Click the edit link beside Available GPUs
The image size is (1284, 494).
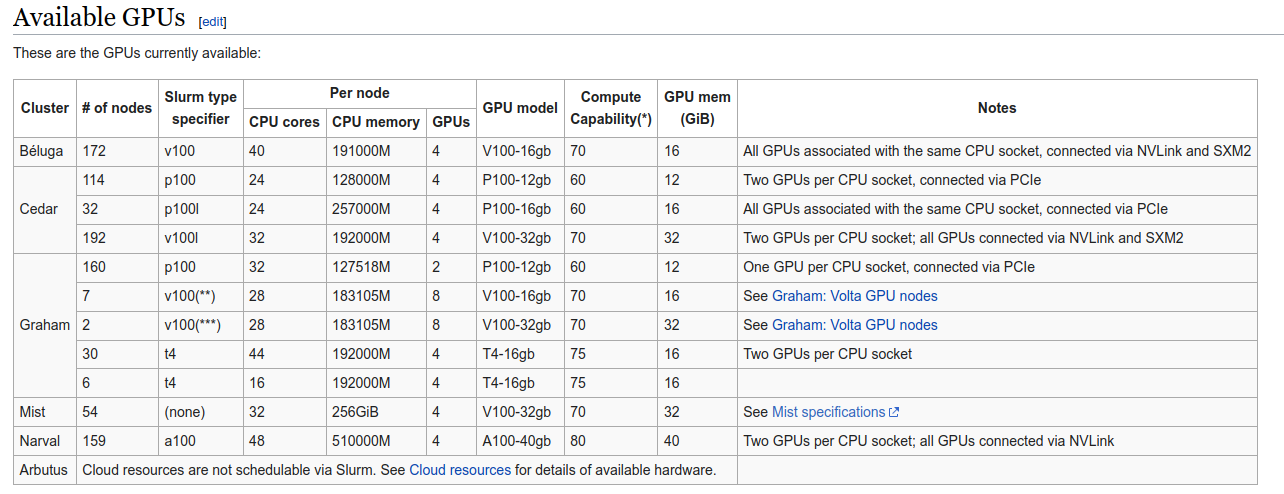click(212, 21)
